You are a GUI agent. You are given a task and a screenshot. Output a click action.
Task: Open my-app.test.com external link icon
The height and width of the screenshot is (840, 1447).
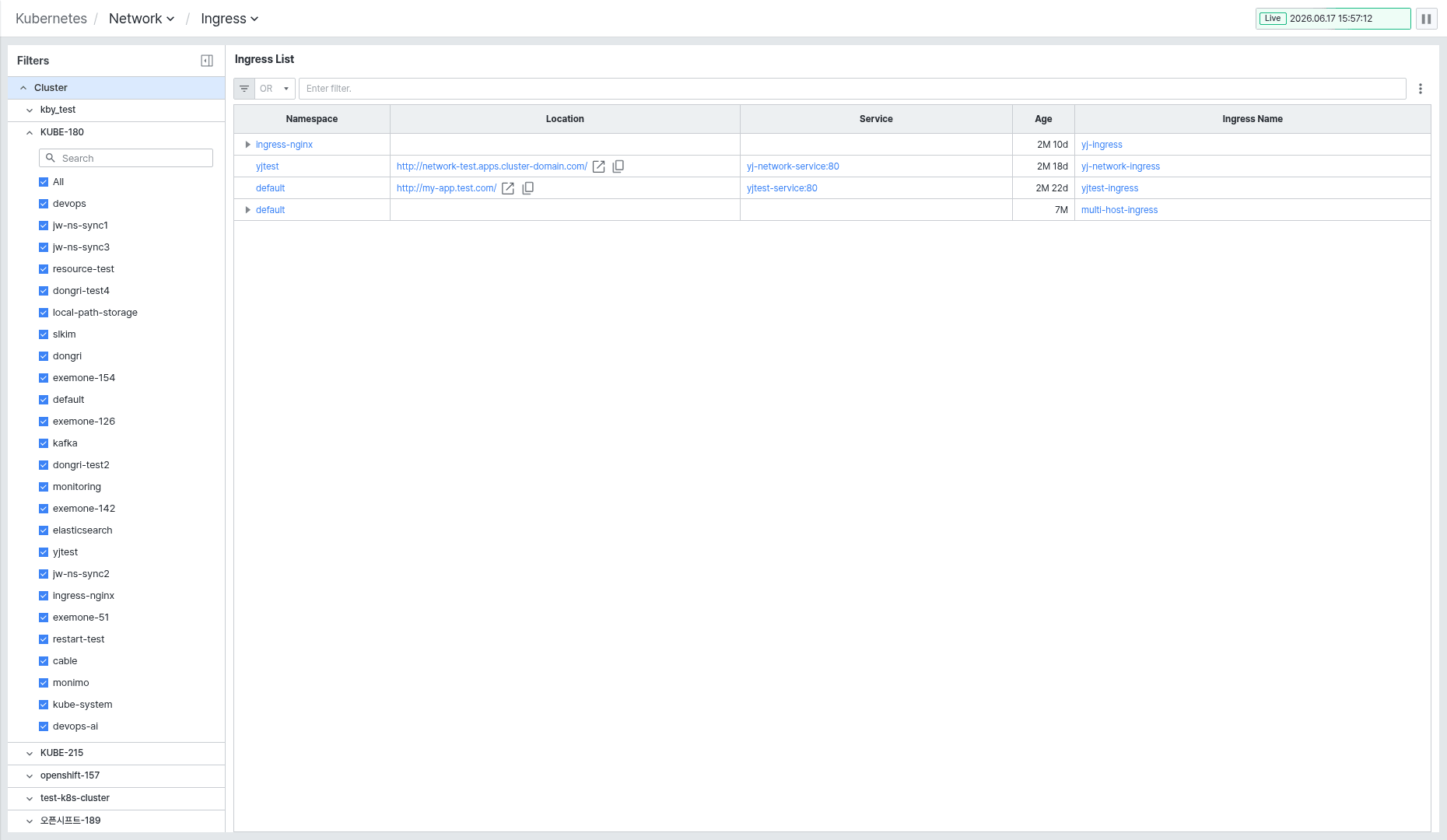tap(508, 188)
